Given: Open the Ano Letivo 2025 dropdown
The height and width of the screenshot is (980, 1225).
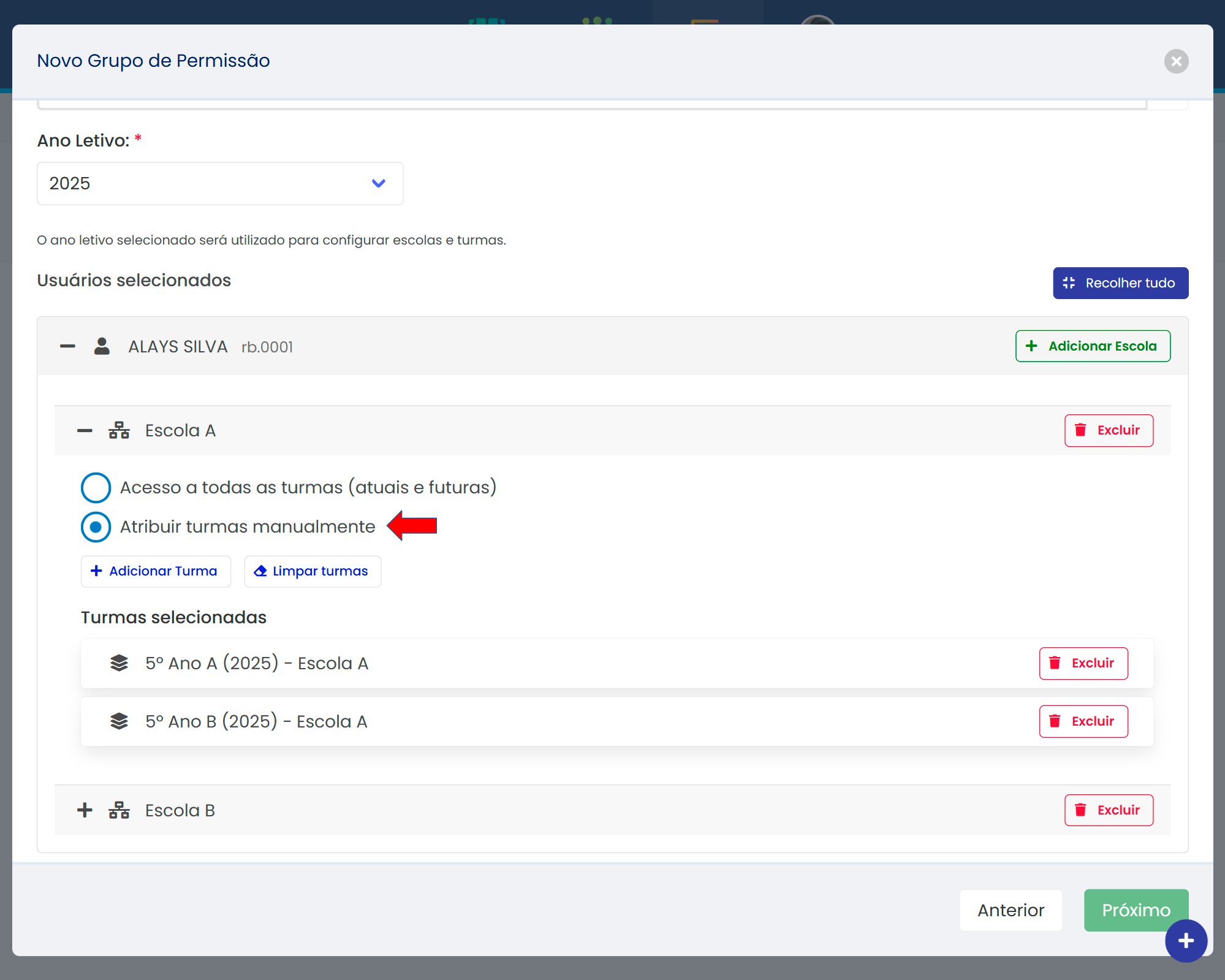Looking at the screenshot, I should (220, 183).
